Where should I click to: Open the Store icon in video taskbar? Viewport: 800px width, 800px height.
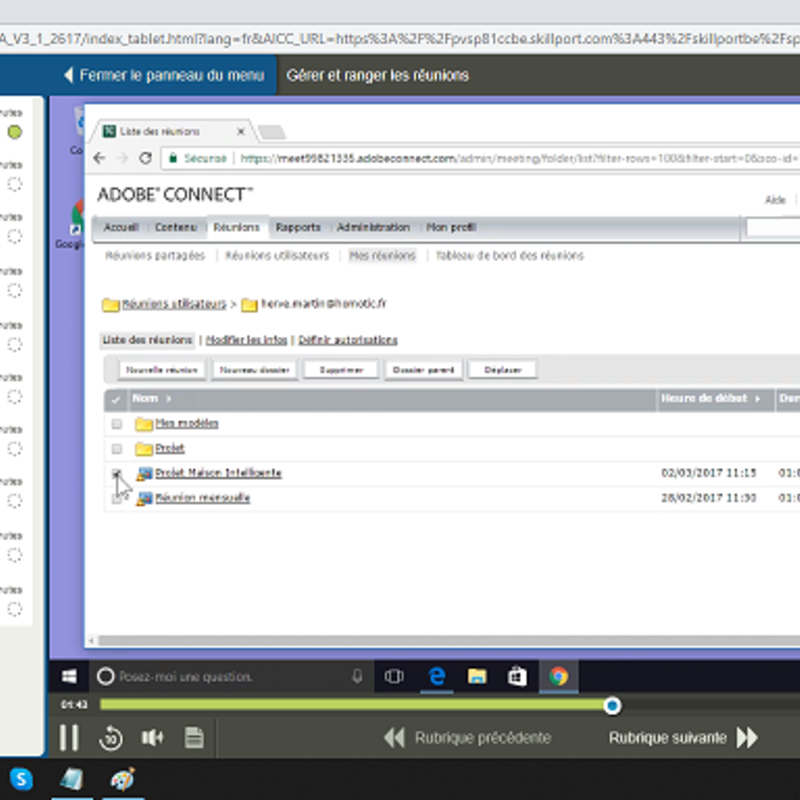[517, 677]
